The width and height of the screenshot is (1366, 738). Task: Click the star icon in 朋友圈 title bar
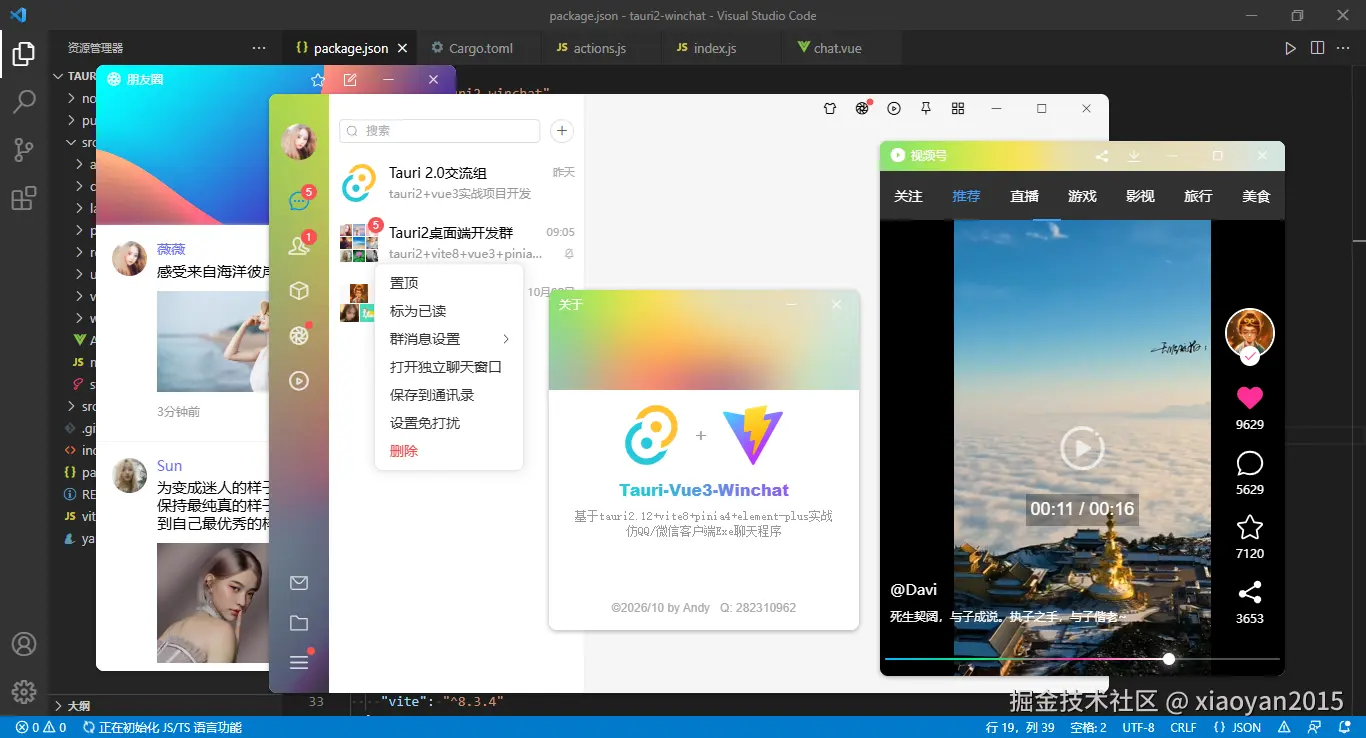(318, 80)
